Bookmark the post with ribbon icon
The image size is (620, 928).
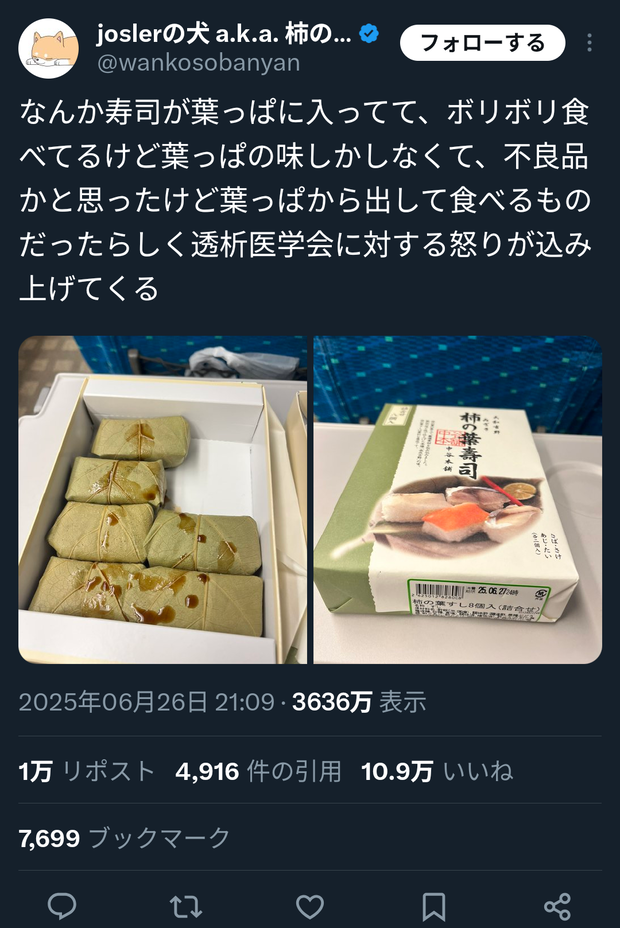point(434,906)
